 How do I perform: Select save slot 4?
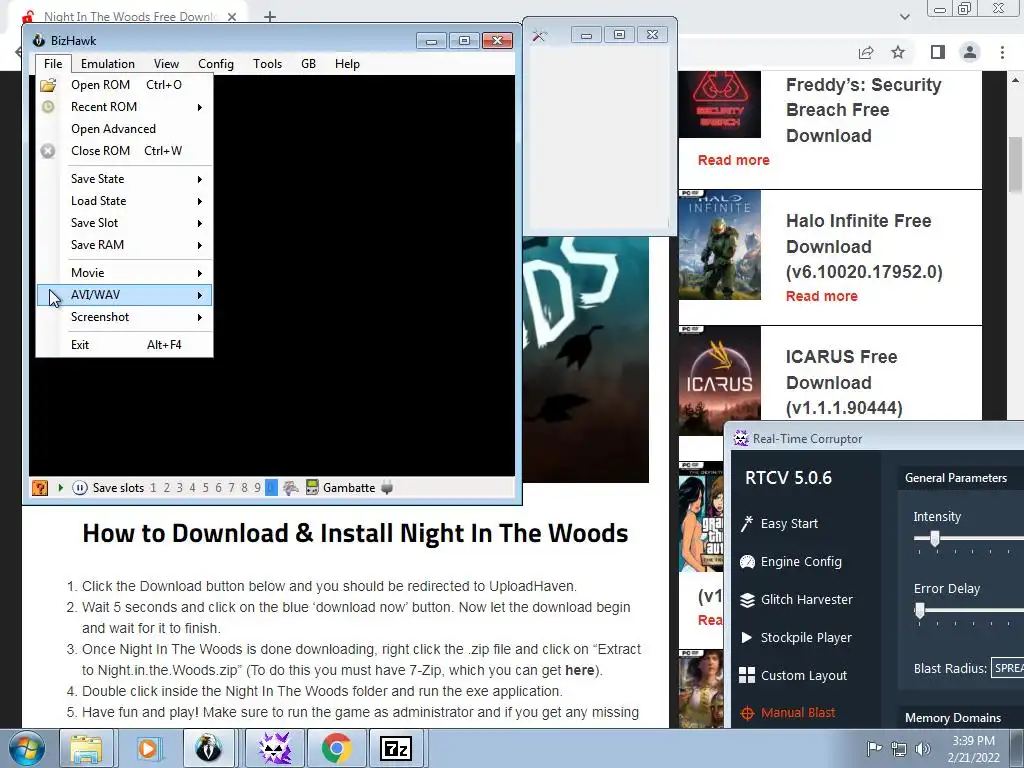coord(193,488)
